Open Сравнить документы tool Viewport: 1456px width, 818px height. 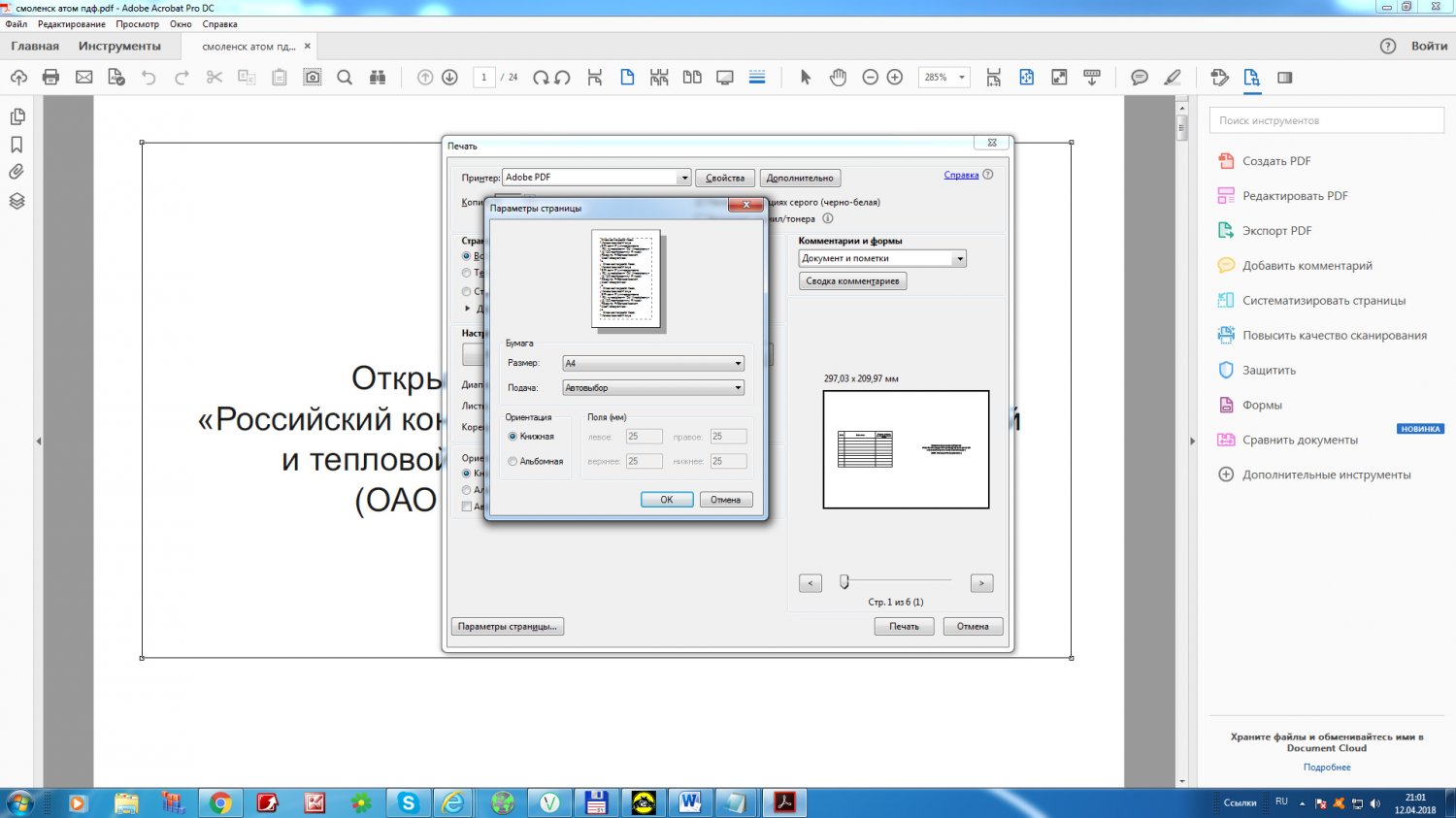(1300, 440)
